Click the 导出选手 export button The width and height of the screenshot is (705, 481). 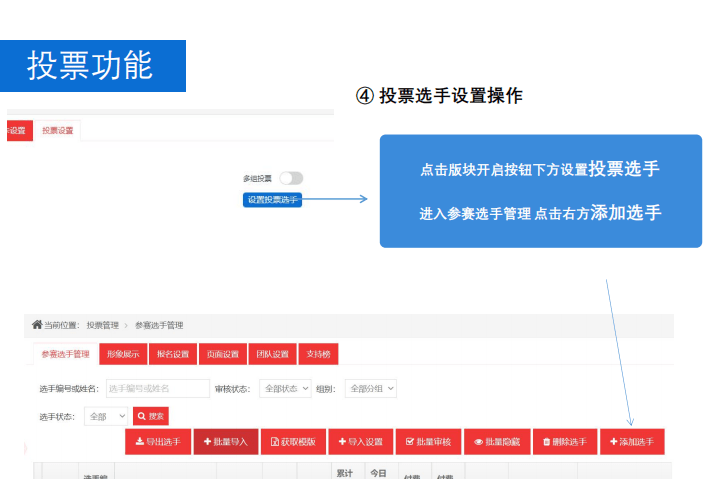pyautogui.click(x=157, y=441)
